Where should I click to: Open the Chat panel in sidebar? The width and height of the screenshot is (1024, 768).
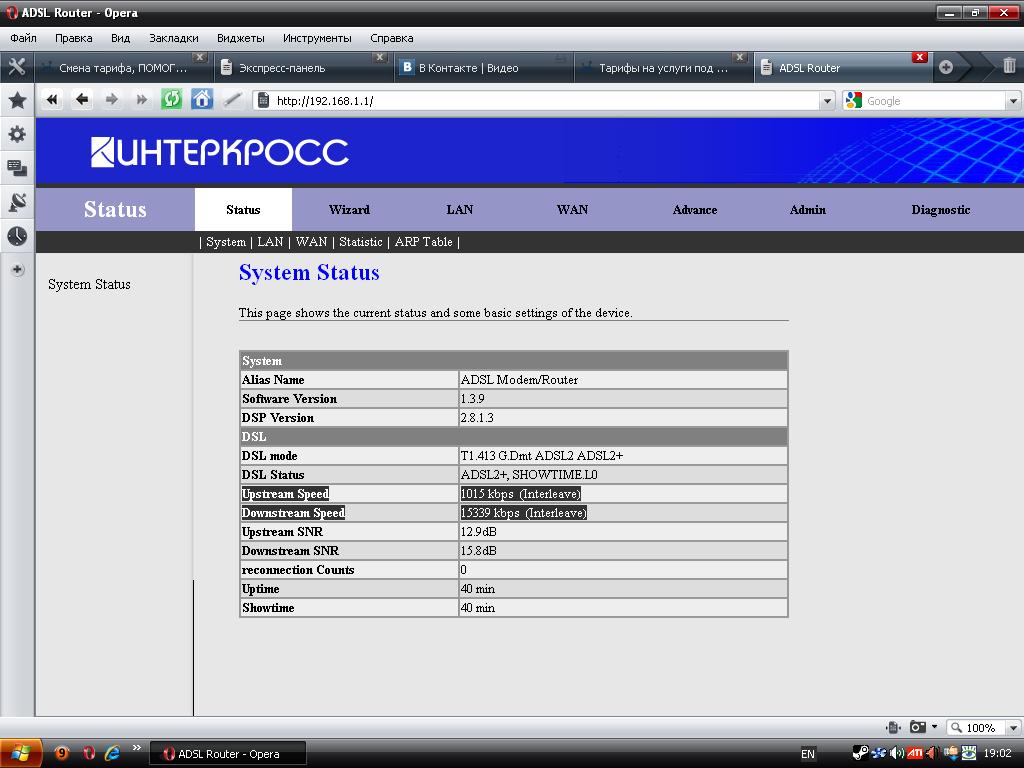[x=18, y=168]
